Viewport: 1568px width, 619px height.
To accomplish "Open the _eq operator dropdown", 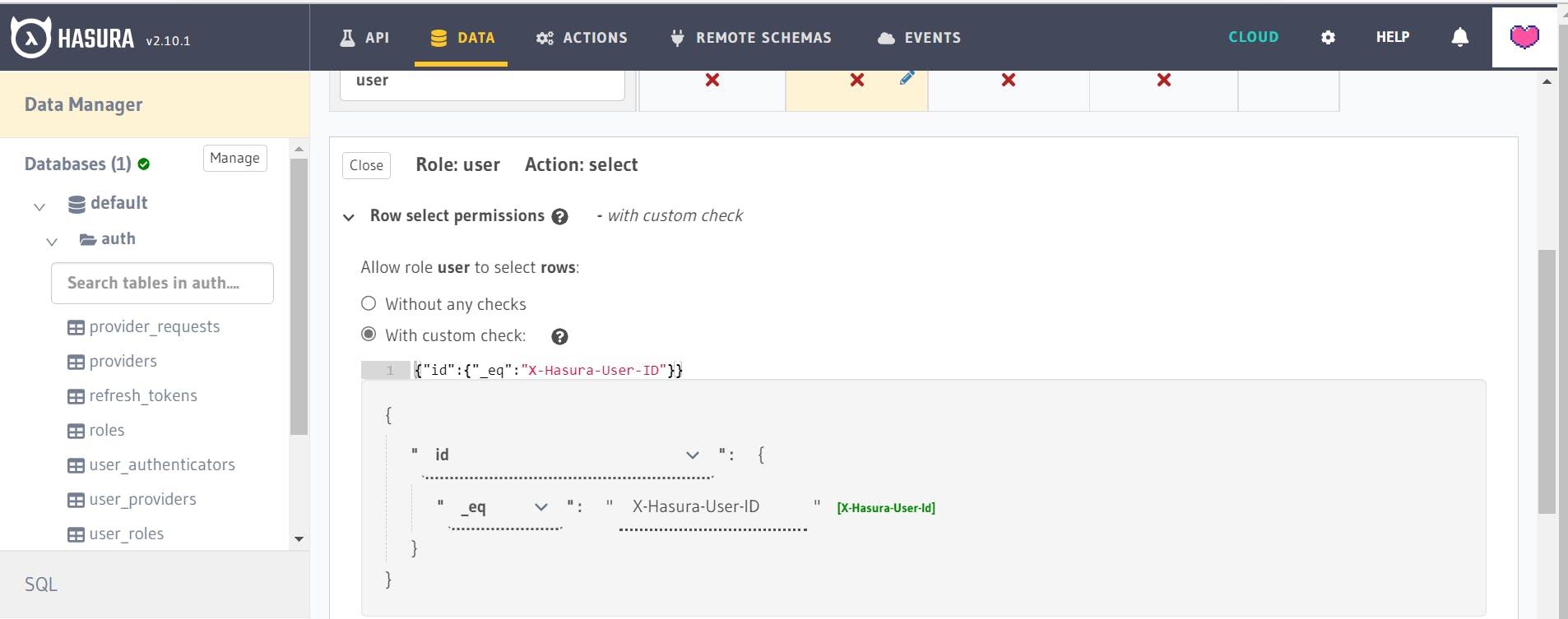I will [505, 507].
